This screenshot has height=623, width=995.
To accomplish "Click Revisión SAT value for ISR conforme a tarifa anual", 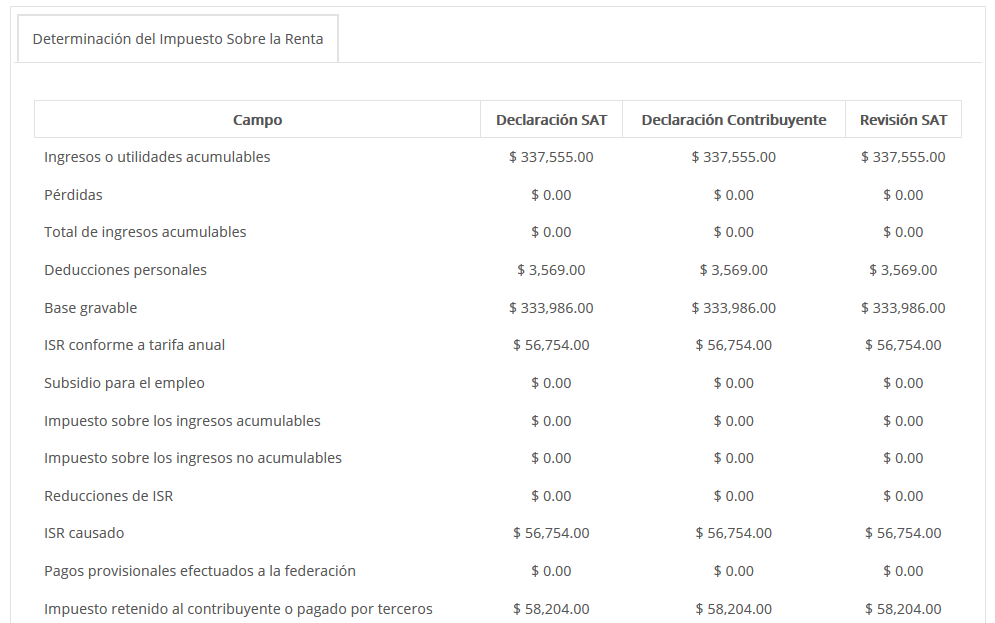I will tap(903, 345).
